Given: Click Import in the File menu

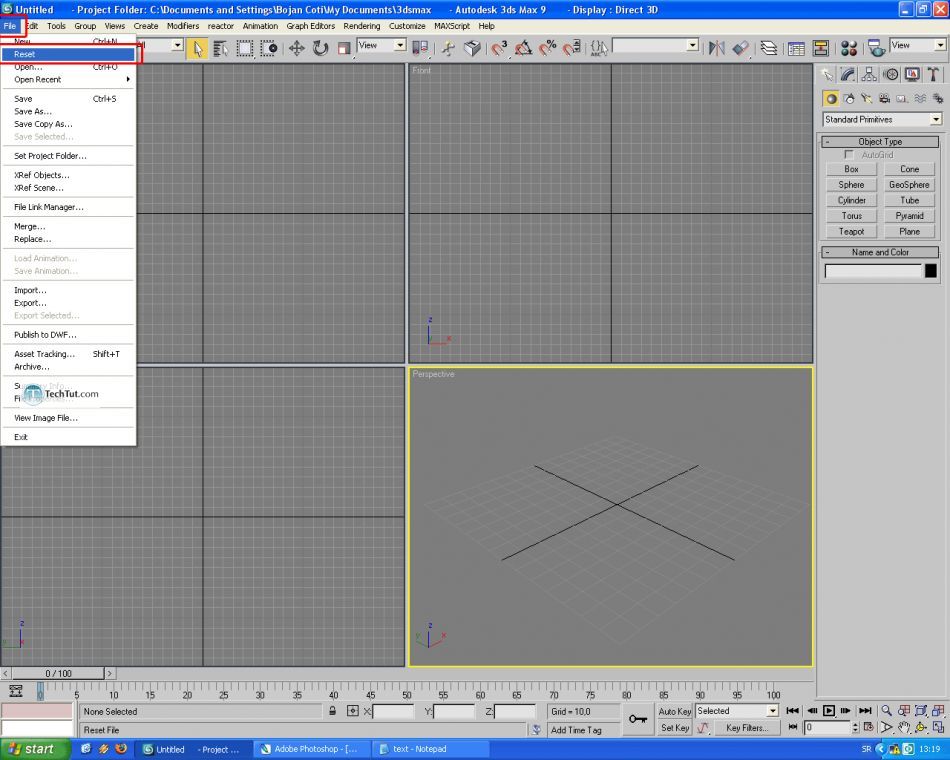Looking at the screenshot, I should tap(30, 290).
